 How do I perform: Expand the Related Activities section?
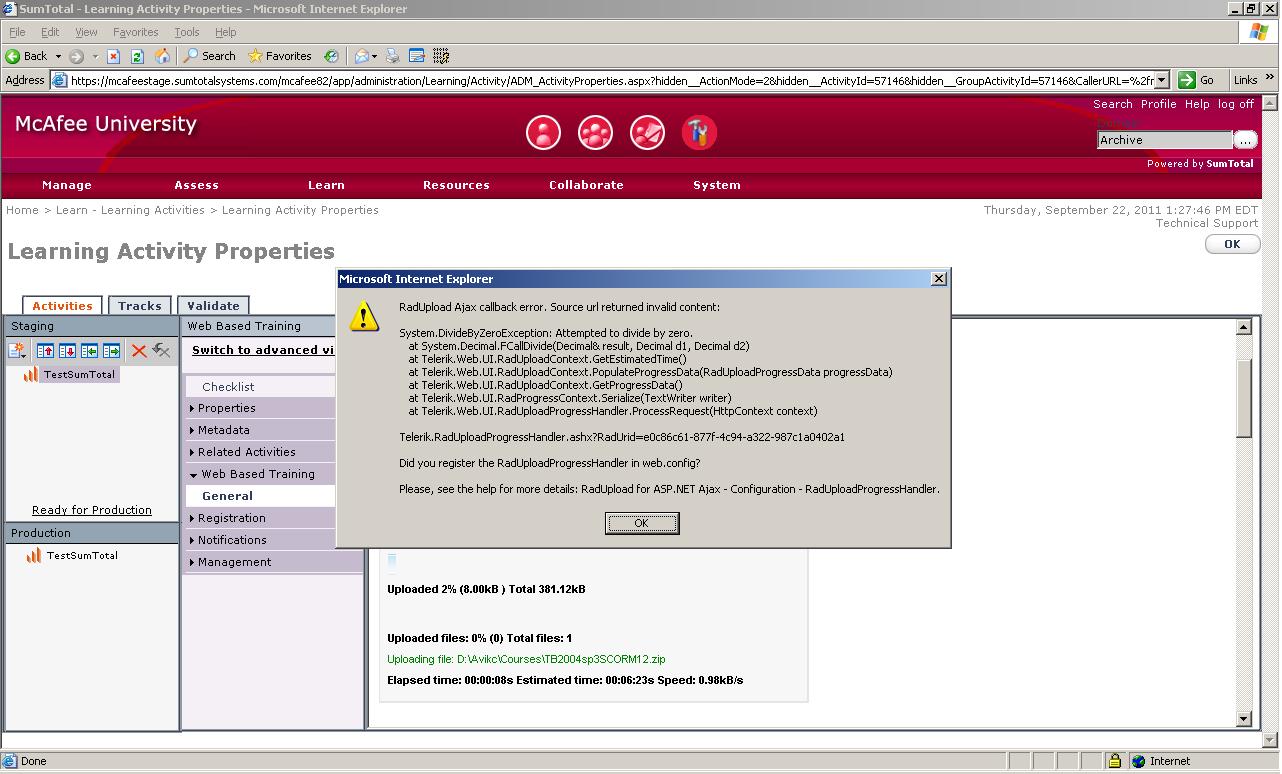point(192,452)
